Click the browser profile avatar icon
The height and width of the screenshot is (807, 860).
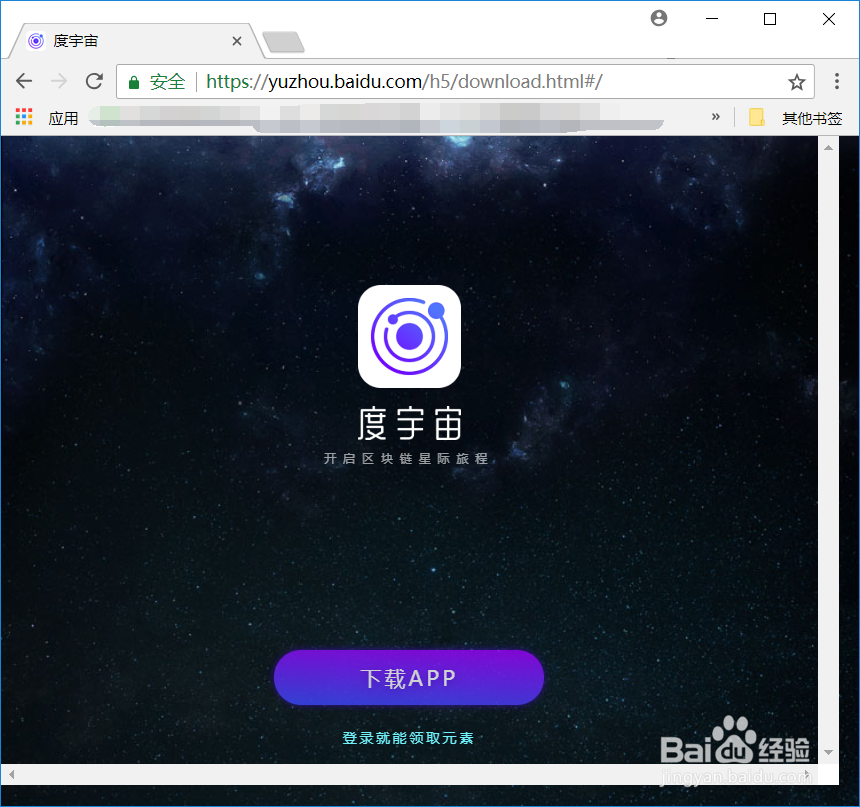coord(658,18)
